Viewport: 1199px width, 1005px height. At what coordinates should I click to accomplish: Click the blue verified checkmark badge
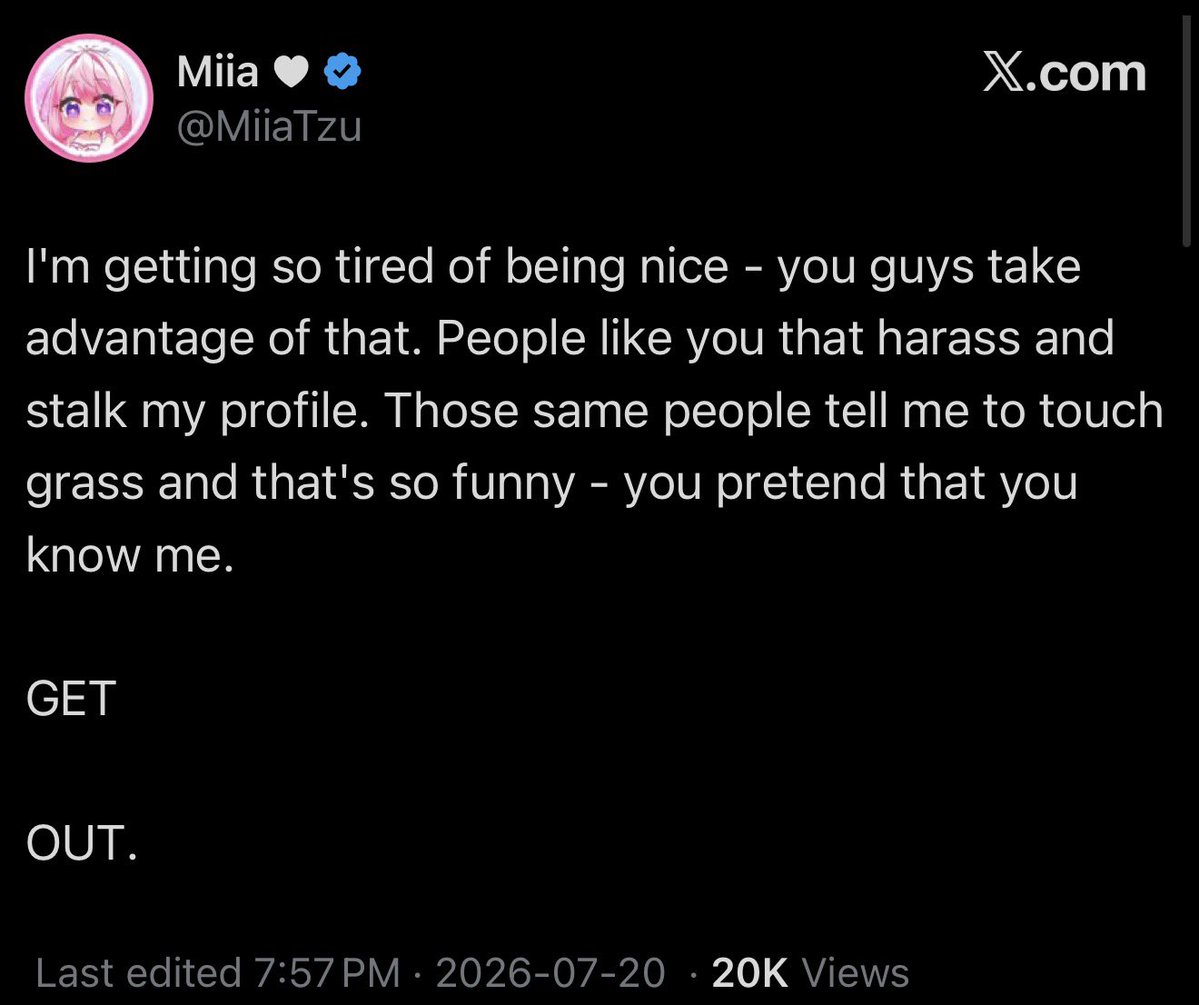pyautogui.click(x=343, y=72)
